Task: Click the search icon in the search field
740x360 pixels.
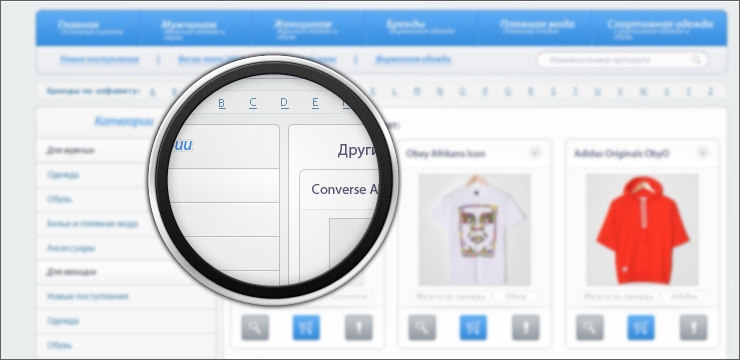Action: click(697, 60)
